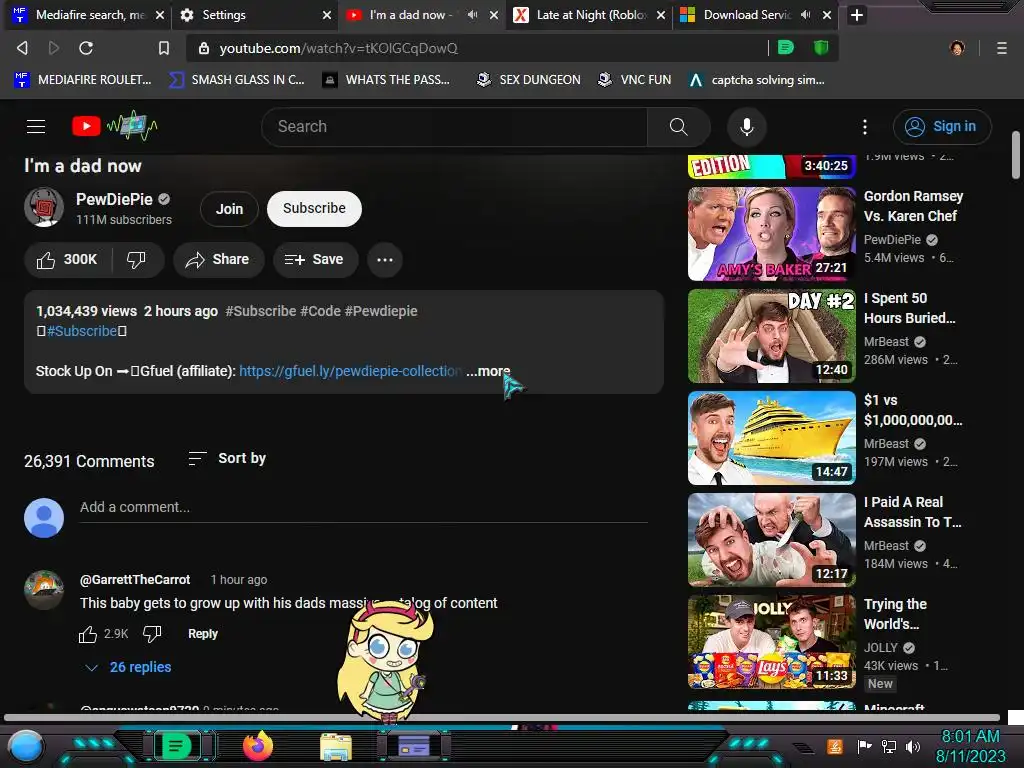Subscribe to PewDiePie

click(x=314, y=208)
